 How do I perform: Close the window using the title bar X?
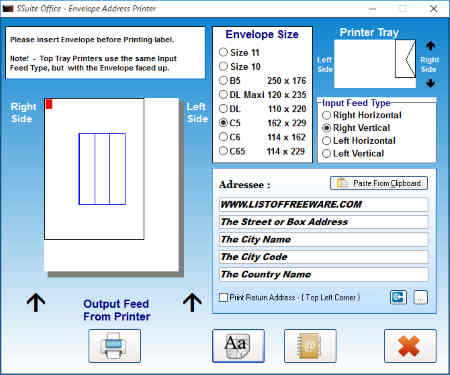(434, 9)
